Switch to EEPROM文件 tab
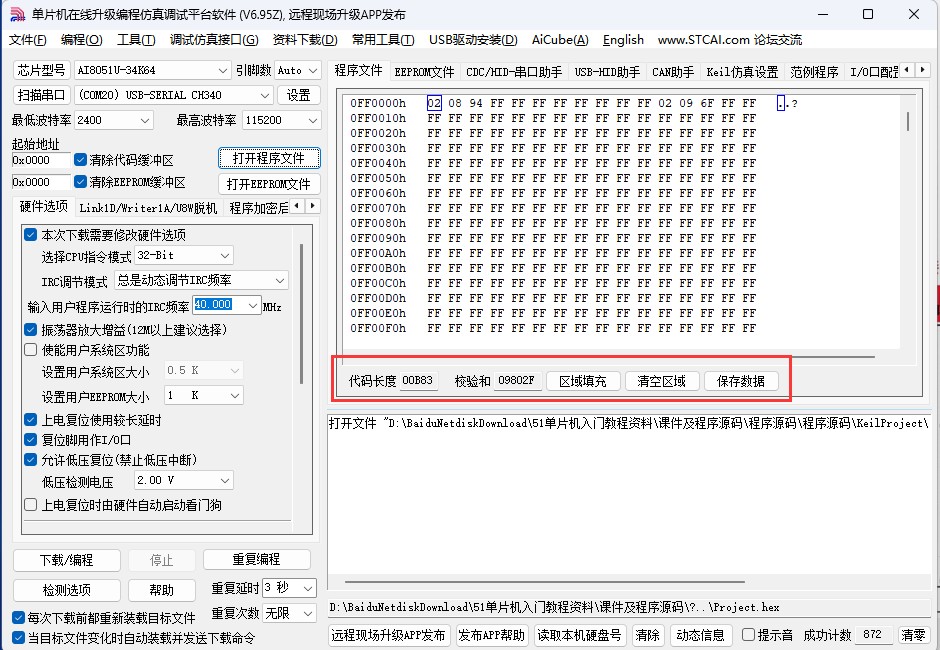The width and height of the screenshot is (940, 650). coord(424,72)
